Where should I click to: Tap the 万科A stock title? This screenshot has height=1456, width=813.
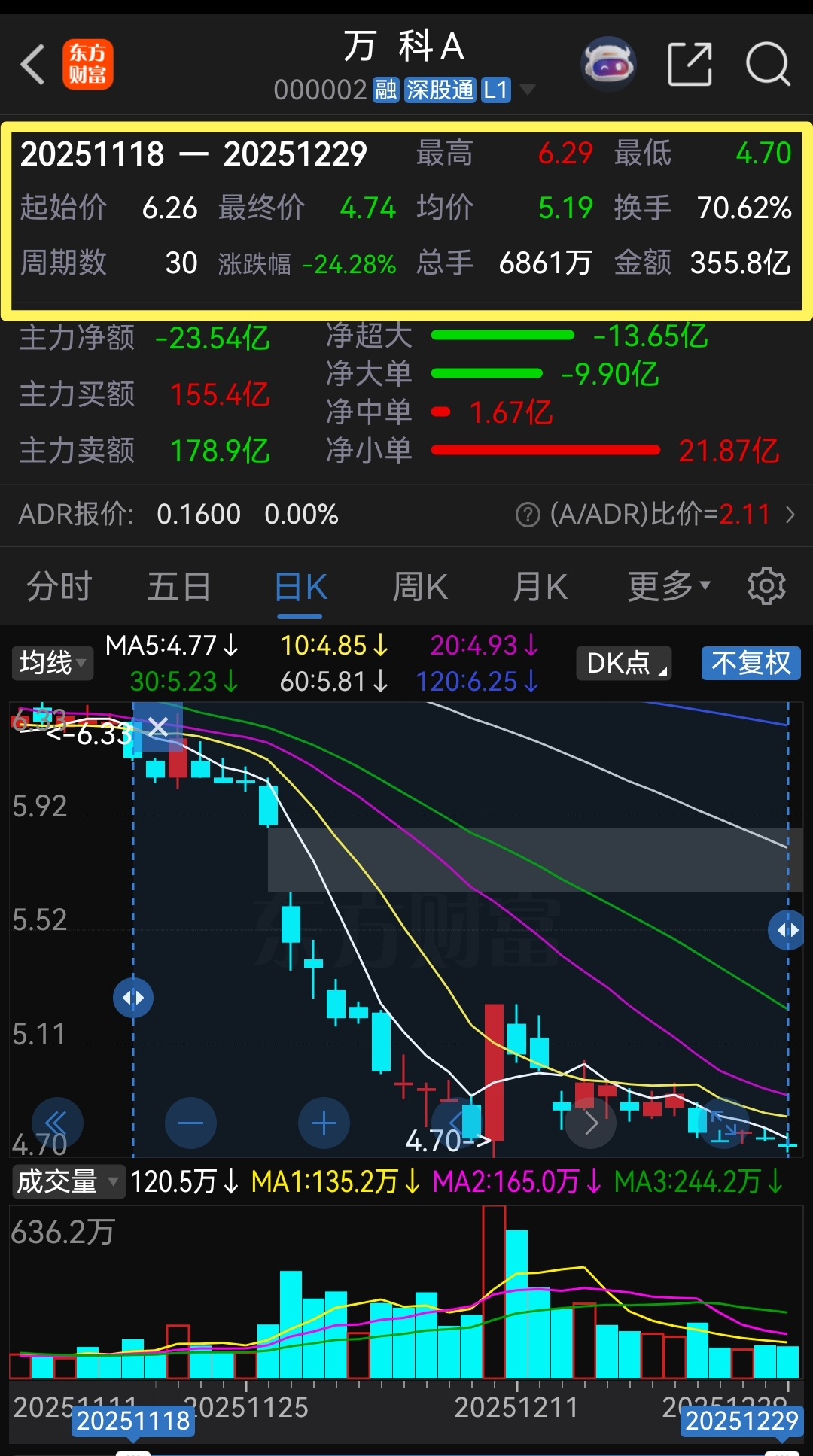coord(404,47)
